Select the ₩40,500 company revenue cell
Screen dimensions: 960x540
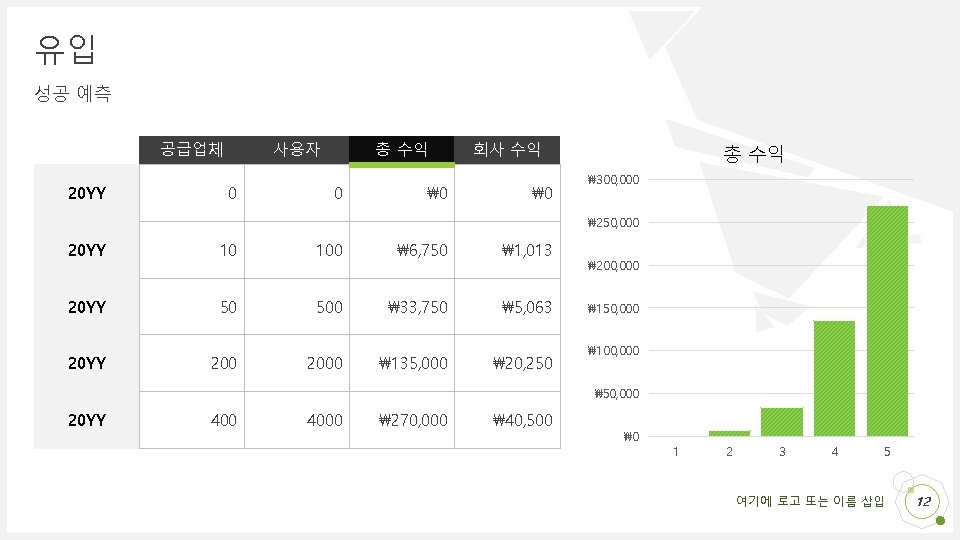507,420
